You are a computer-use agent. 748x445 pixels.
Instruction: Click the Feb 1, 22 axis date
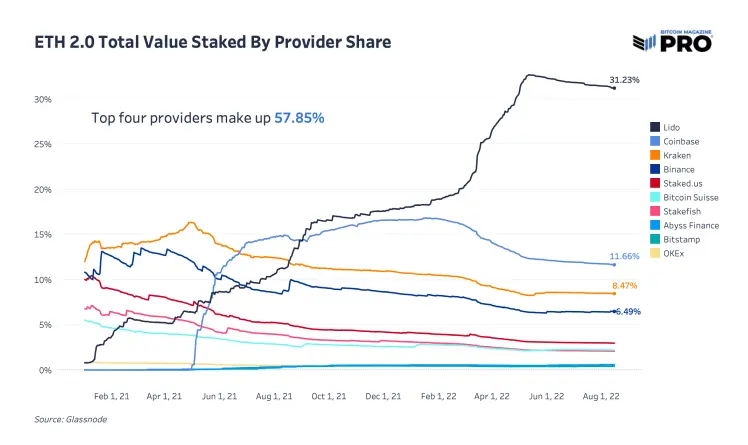pyautogui.click(x=438, y=396)
